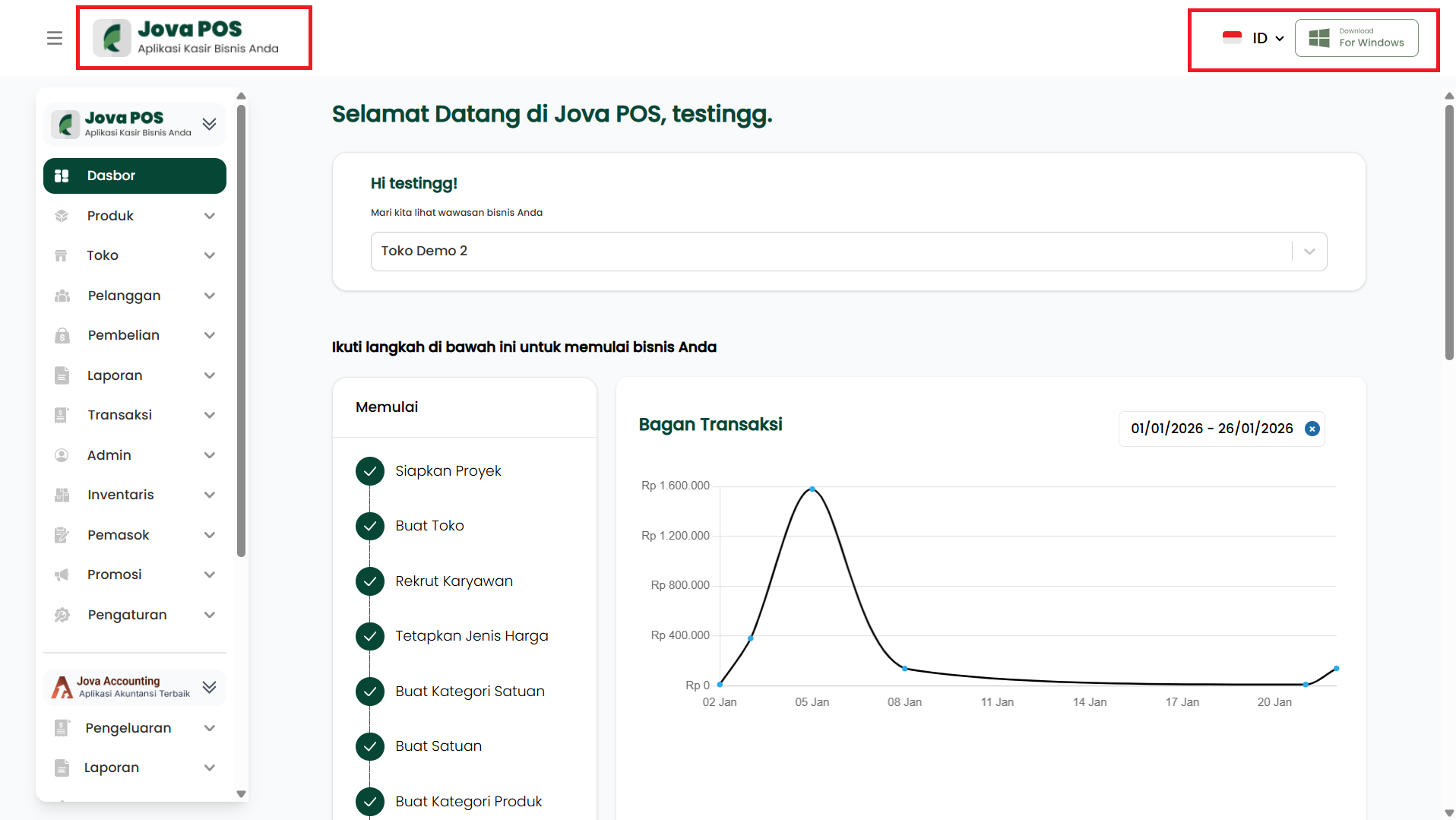Click the hamburger menu icon
Viewport: 1456px width, 820px height.
pos(54,38)
